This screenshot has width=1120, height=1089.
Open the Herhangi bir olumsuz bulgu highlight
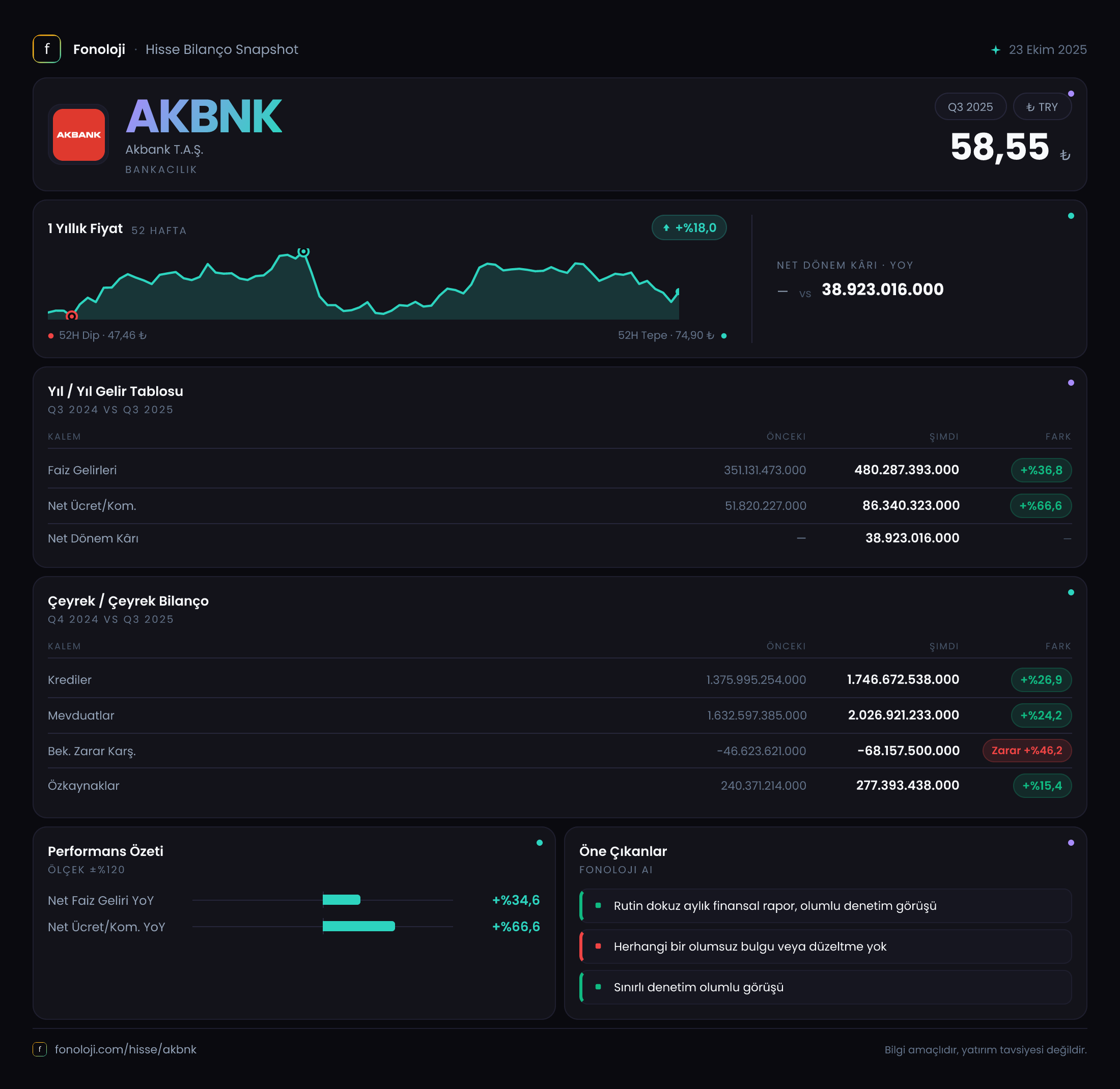point(825,946)
